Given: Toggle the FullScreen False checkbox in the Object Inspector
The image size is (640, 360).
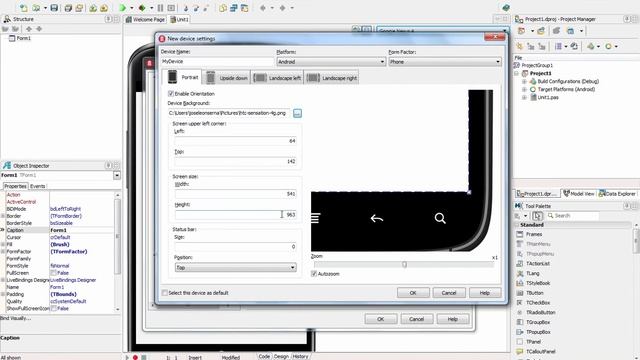Looking at the screenshot, I should (x=53, y=273).
